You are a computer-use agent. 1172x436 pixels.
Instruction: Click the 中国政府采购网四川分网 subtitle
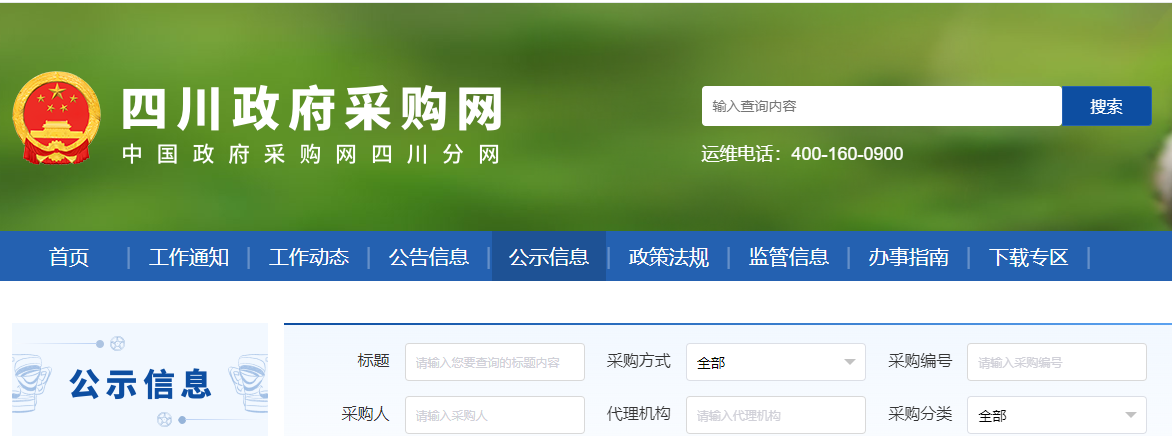[x=311, y=154]
